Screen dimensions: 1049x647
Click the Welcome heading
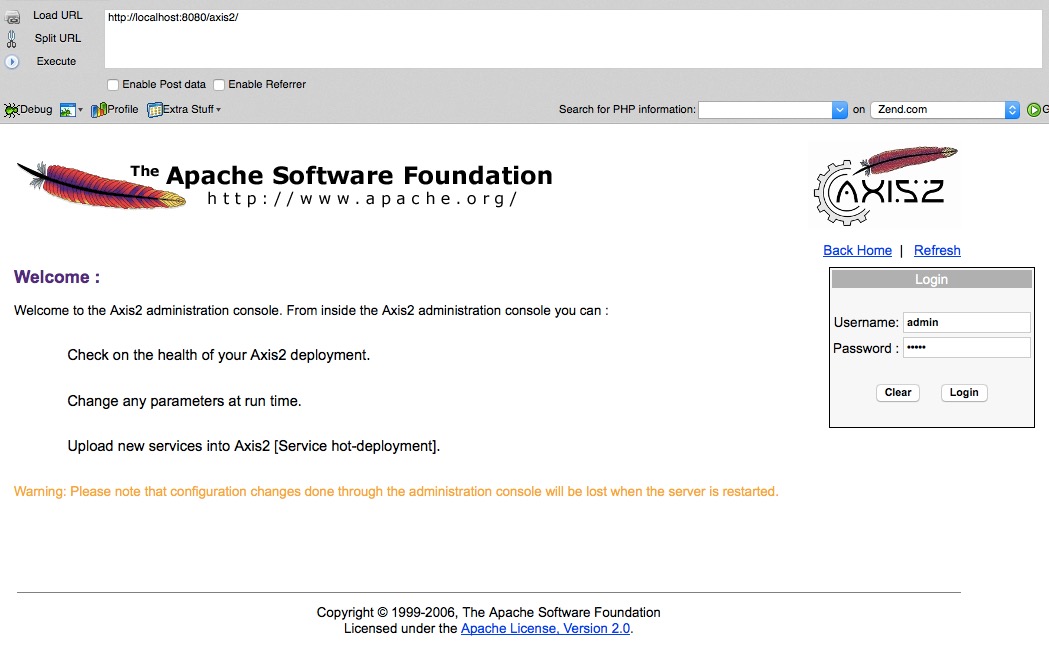click(57, 277)
